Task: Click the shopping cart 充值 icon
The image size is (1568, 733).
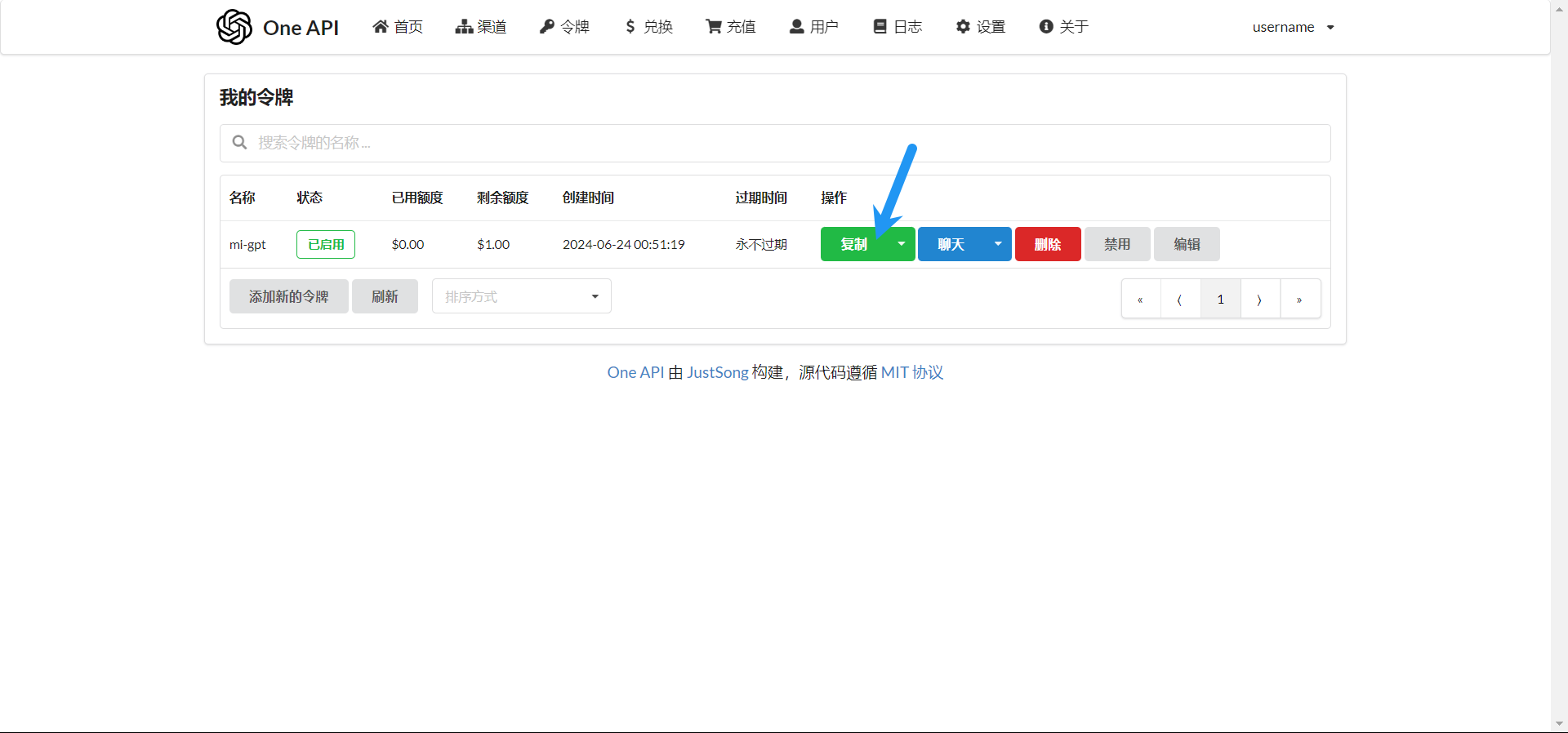Action: tap(714, 27)
